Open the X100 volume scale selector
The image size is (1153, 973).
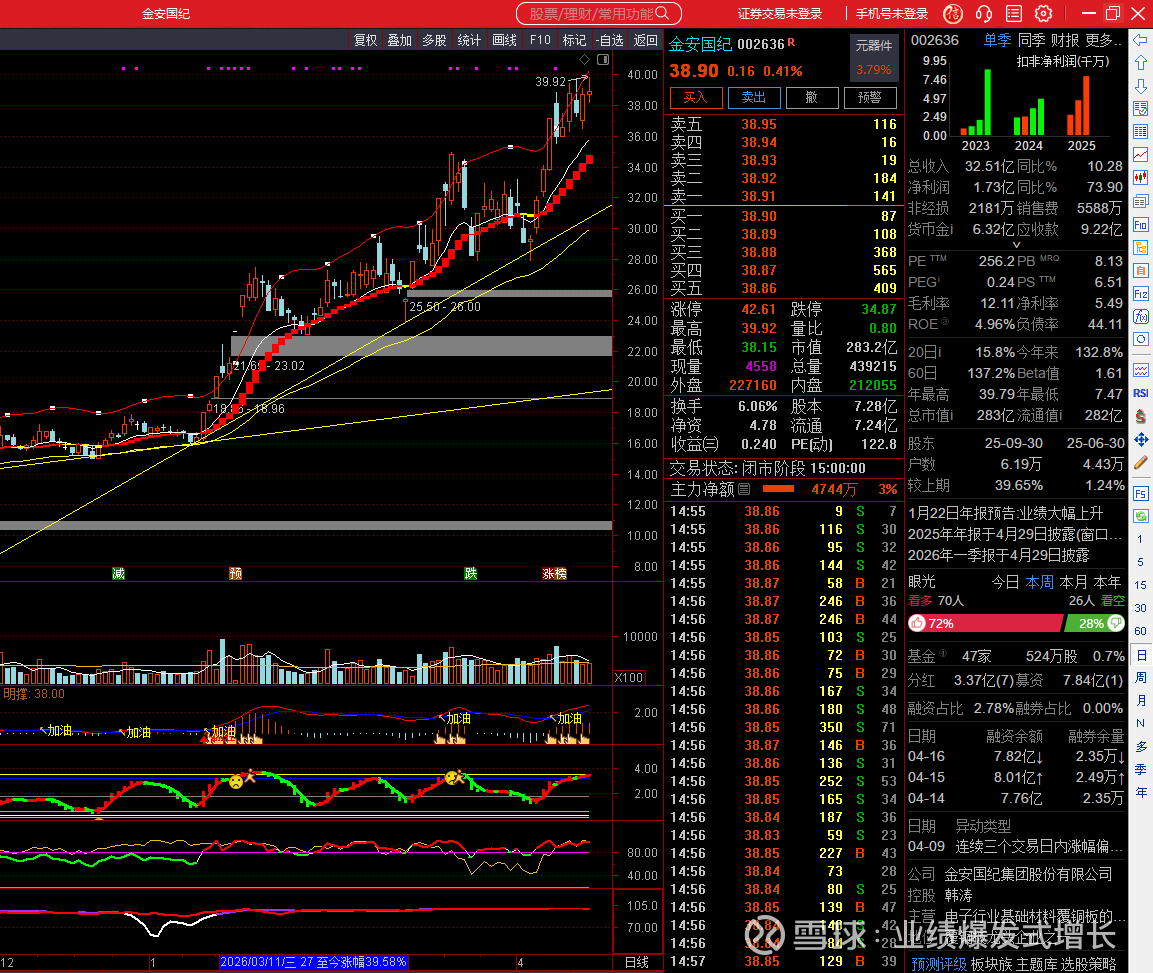tap(629, 677)
